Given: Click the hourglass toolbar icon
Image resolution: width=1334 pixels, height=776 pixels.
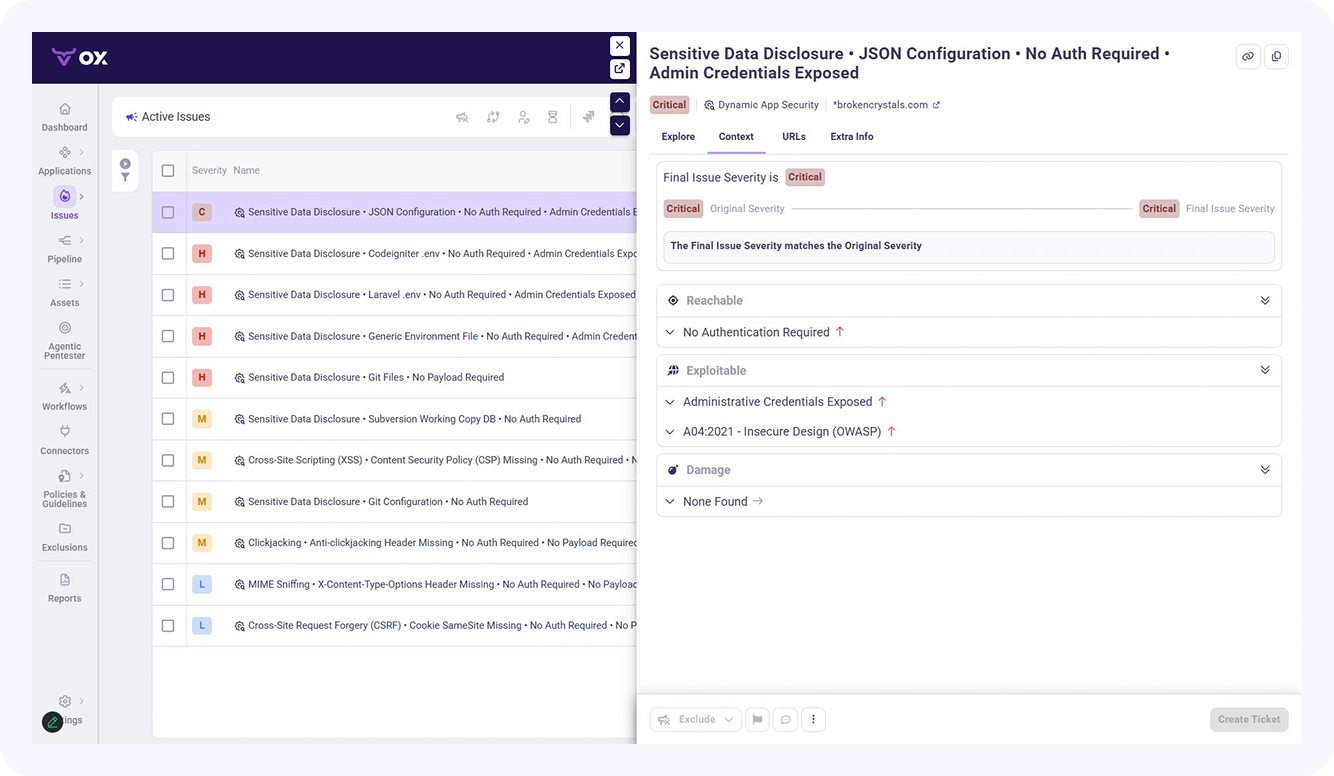Looking at the screenshot, I should point(552,117).
